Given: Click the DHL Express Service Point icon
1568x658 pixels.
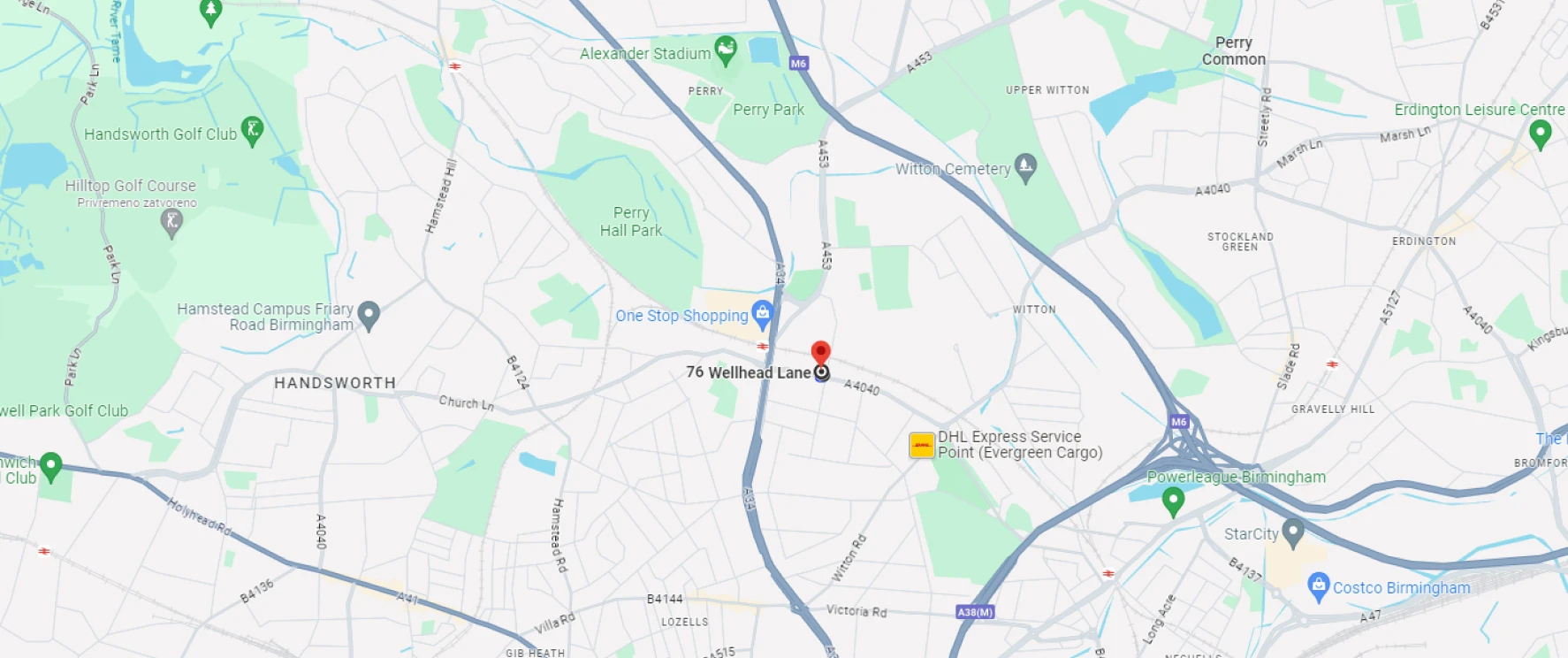Looking at the screenshot, I should [x=922, y=445].
